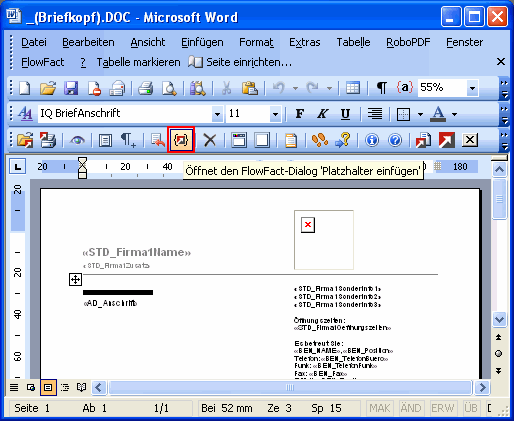The height and width of the screenshot is (421, 514).
Task: Click FlowFact document list icon
Action: click(105, 141)
